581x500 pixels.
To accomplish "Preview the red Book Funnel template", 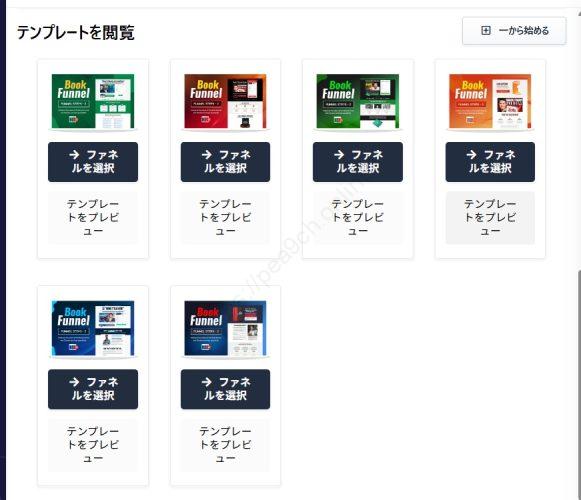I will [225, 218].
